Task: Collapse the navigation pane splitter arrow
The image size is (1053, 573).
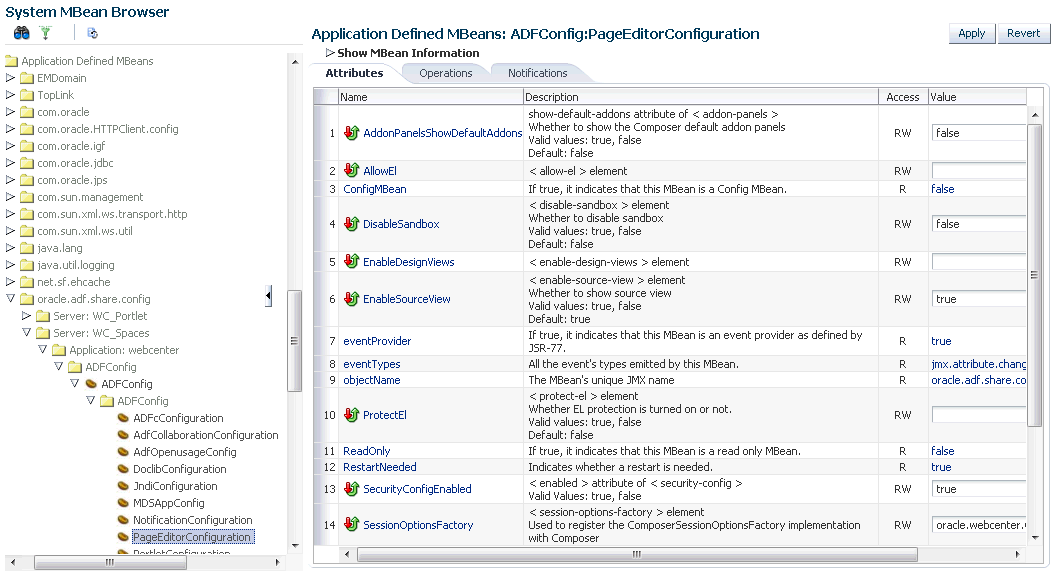Action: [x=269, y=296]
